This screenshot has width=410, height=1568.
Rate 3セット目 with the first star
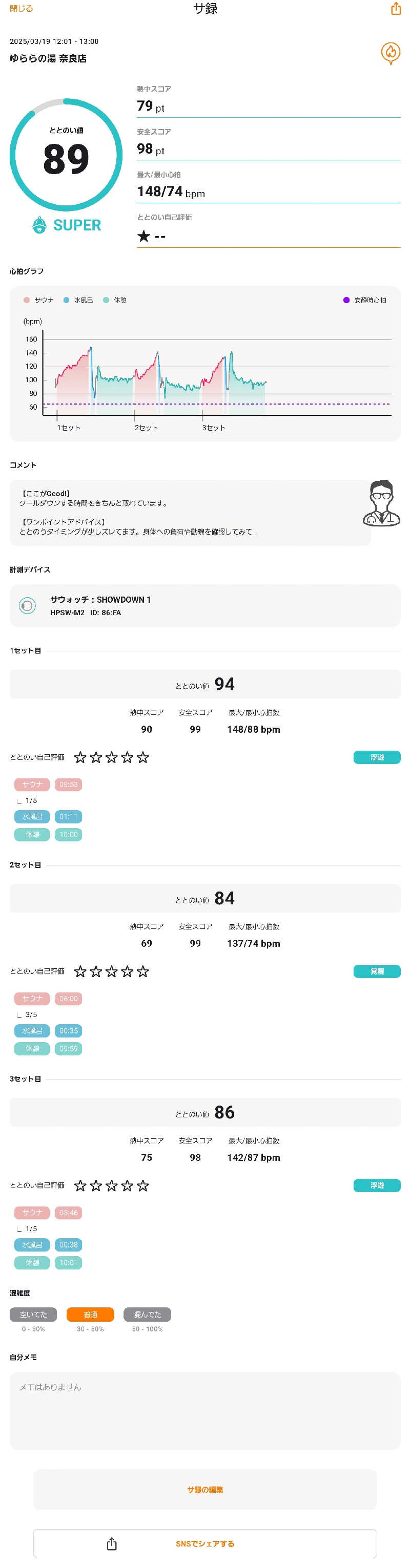[80, 1186]
